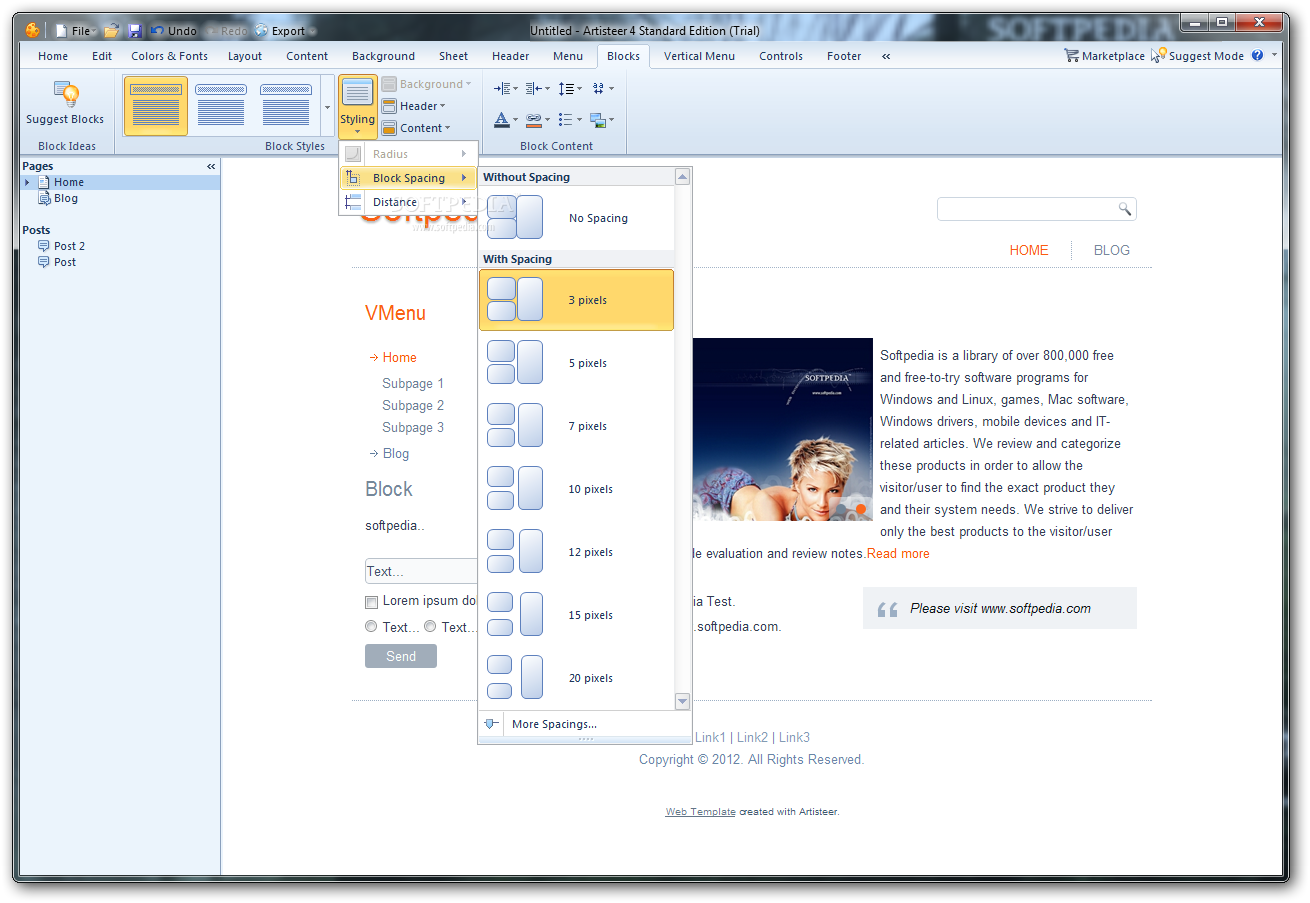This screenshot has width=1310, height=903.
Task: Switch to the Background ribbon tab
Action: (383, 56)
